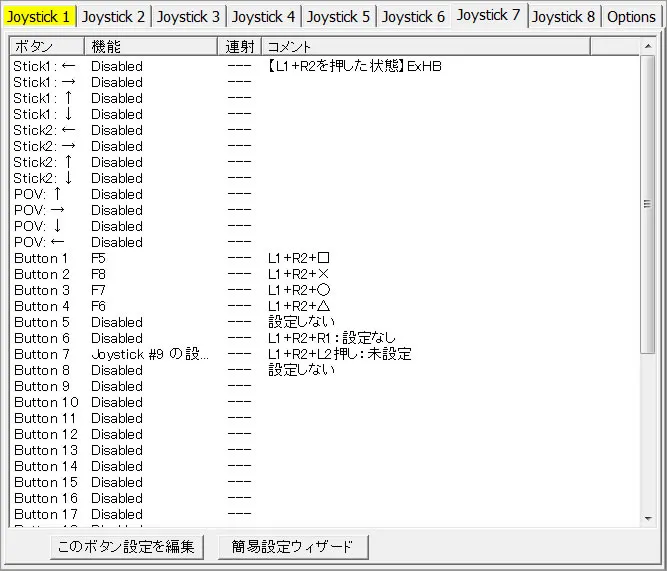Select the POV up arrow row
Screen dimensions: 667x571
[x=324, y=194]
